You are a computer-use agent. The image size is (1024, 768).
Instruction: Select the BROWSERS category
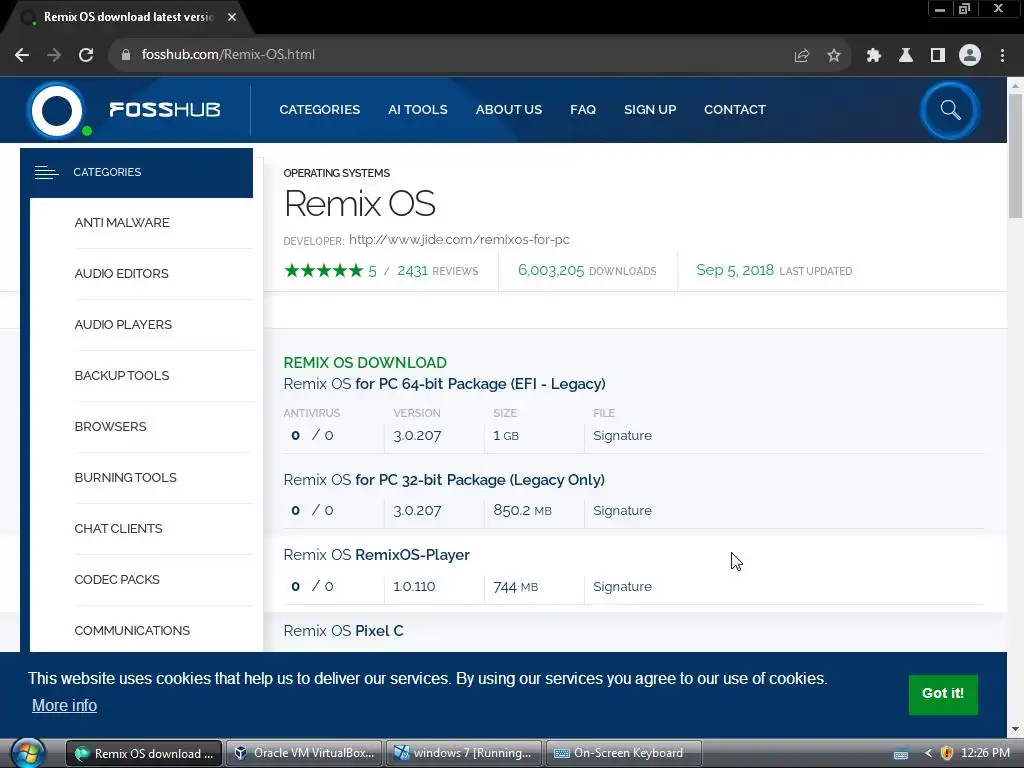click(110, 426)
